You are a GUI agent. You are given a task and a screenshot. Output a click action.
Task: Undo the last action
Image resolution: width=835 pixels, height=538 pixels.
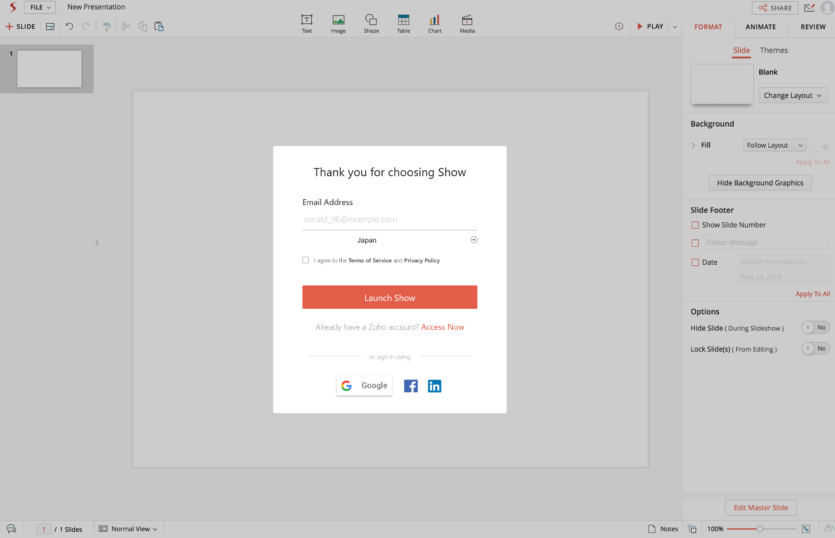69,26
